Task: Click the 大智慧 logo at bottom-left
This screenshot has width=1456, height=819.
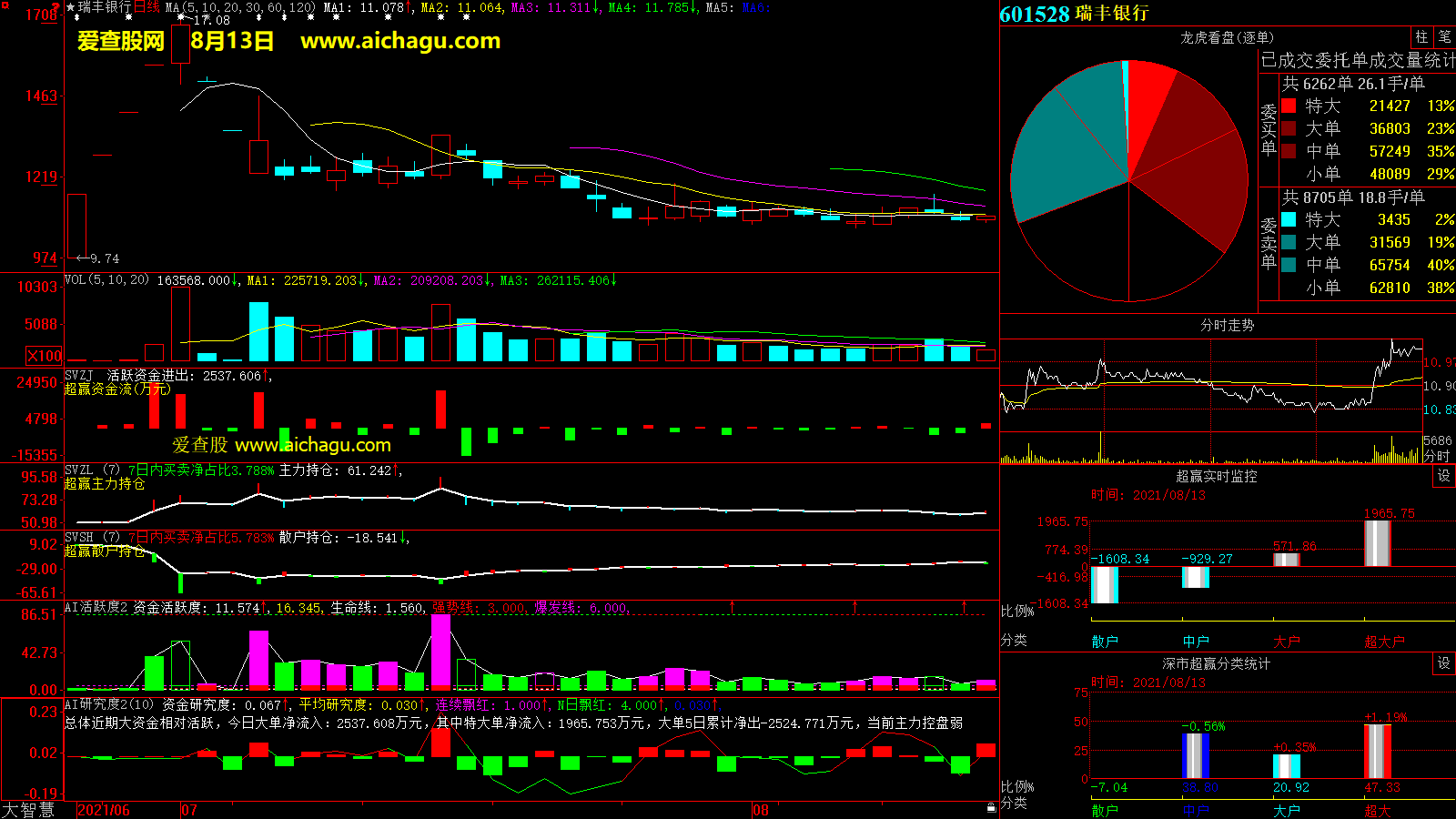Action: pyautogui.click(x=28, y=809)
